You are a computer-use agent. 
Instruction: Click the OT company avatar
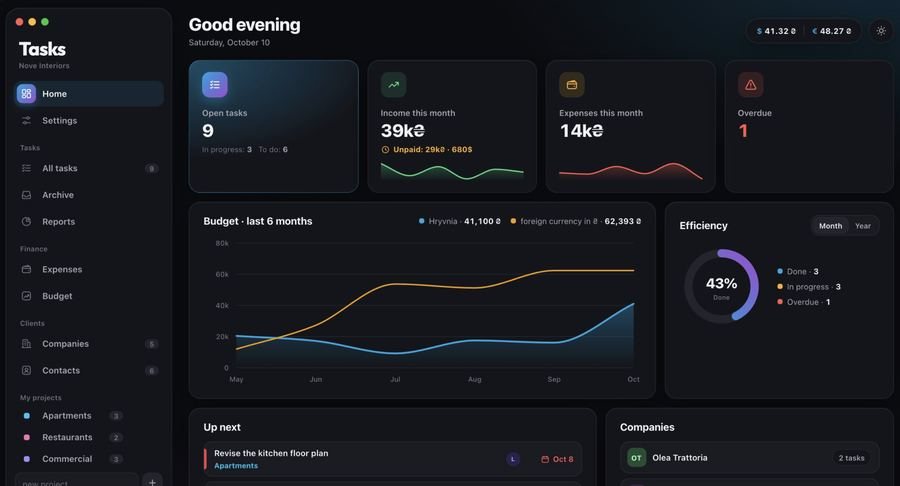(x=636, y=458)
